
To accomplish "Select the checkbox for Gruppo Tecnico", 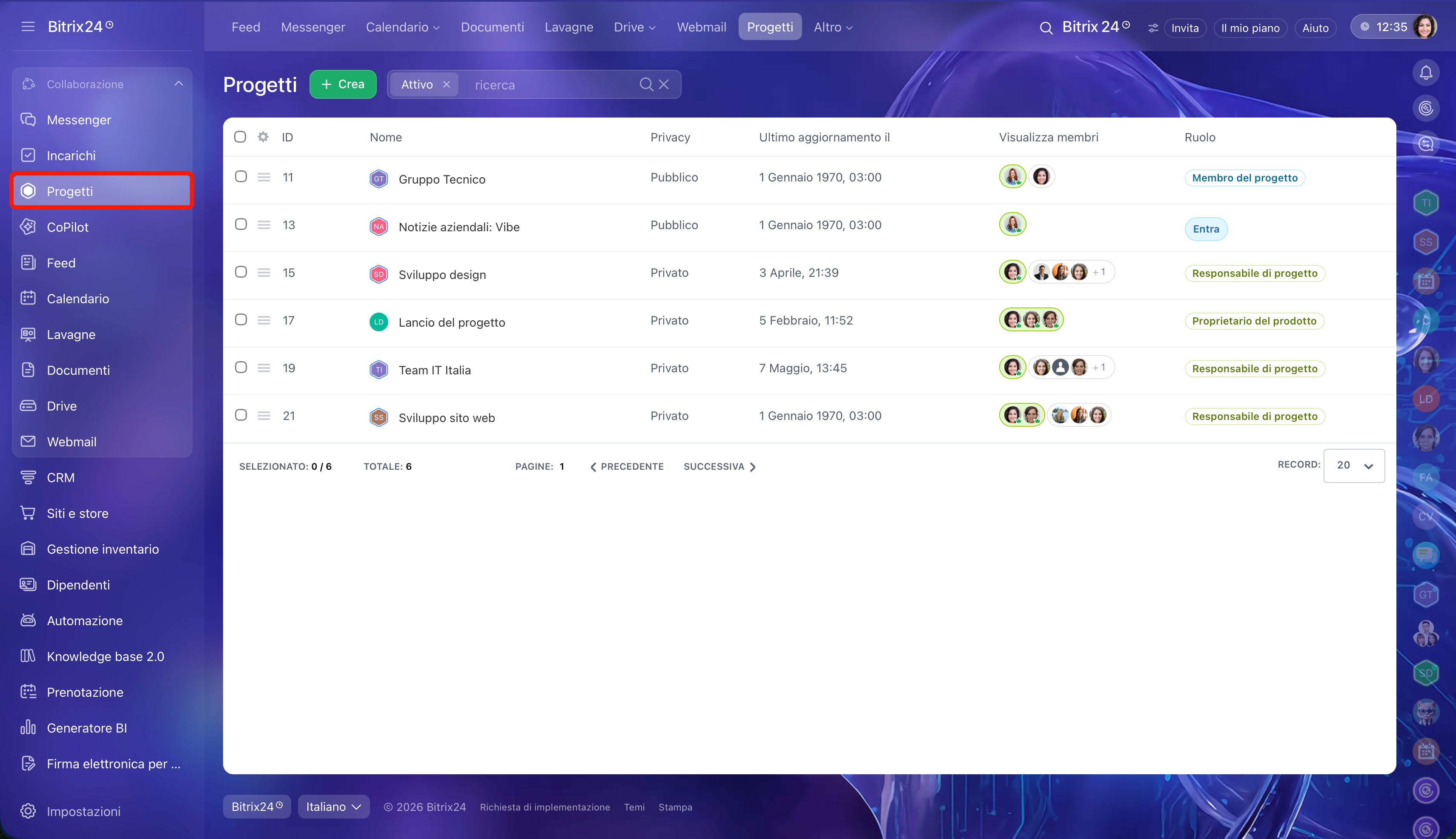I will point(241,176).
